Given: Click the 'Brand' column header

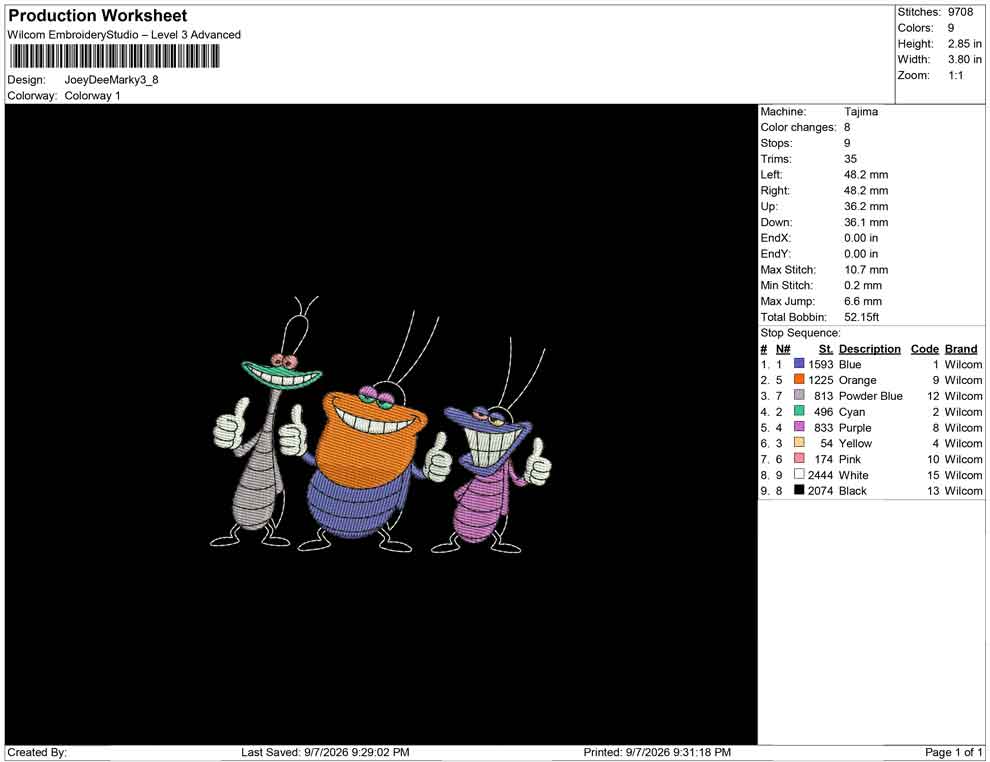Looking at the screenshot, I should (960, 348).
